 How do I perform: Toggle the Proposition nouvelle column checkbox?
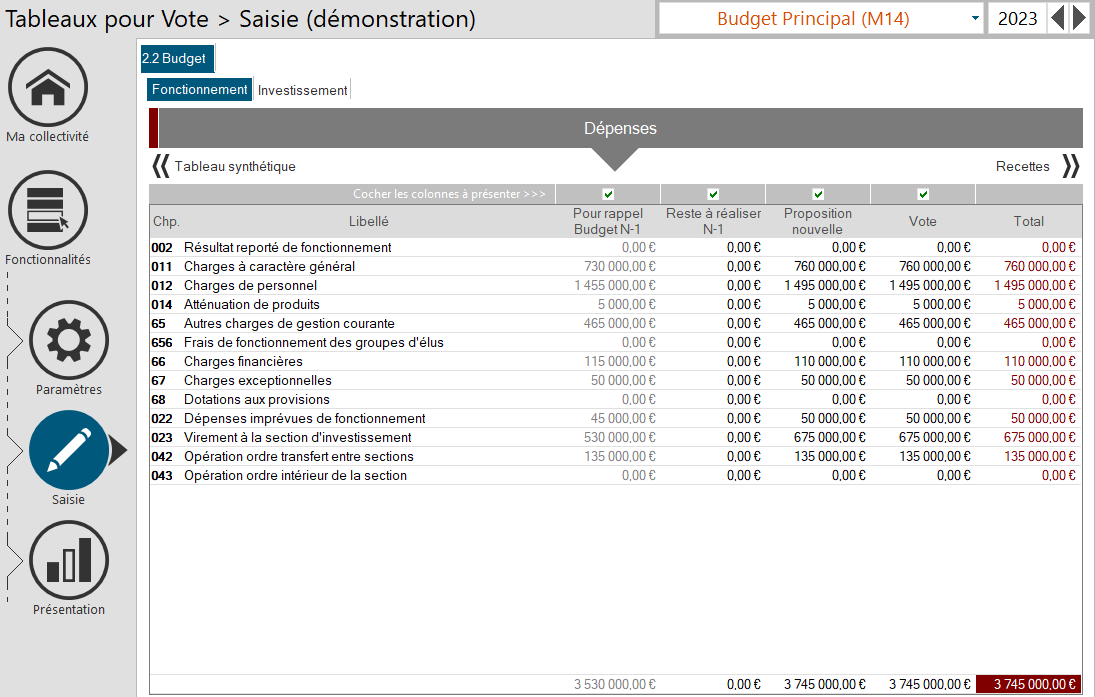coord(818,194)
